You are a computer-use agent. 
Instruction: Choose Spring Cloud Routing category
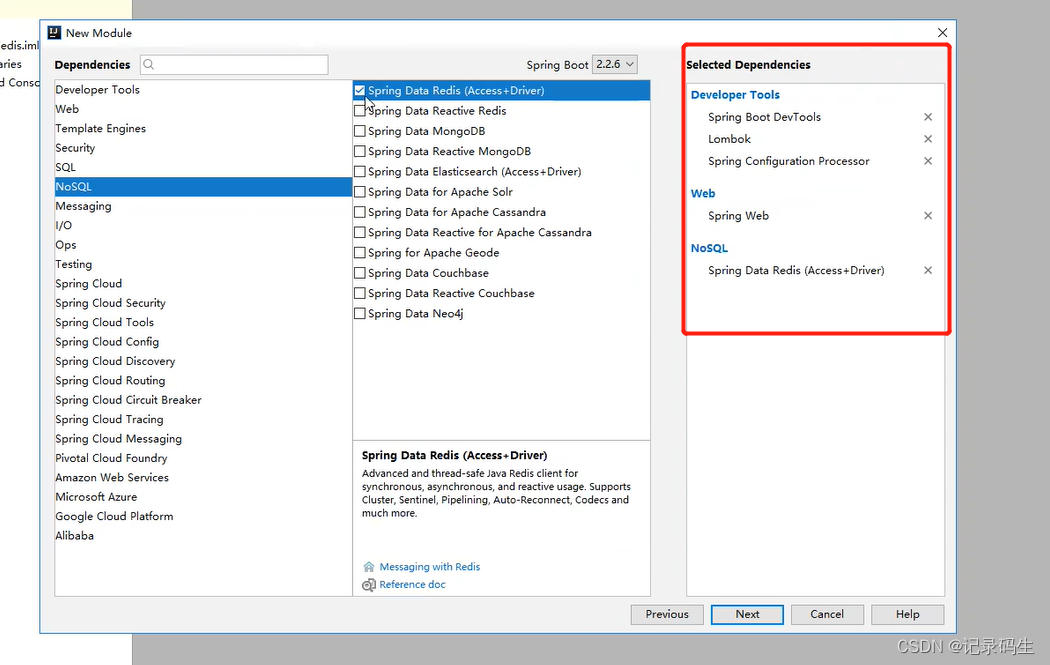pos(203,381)
